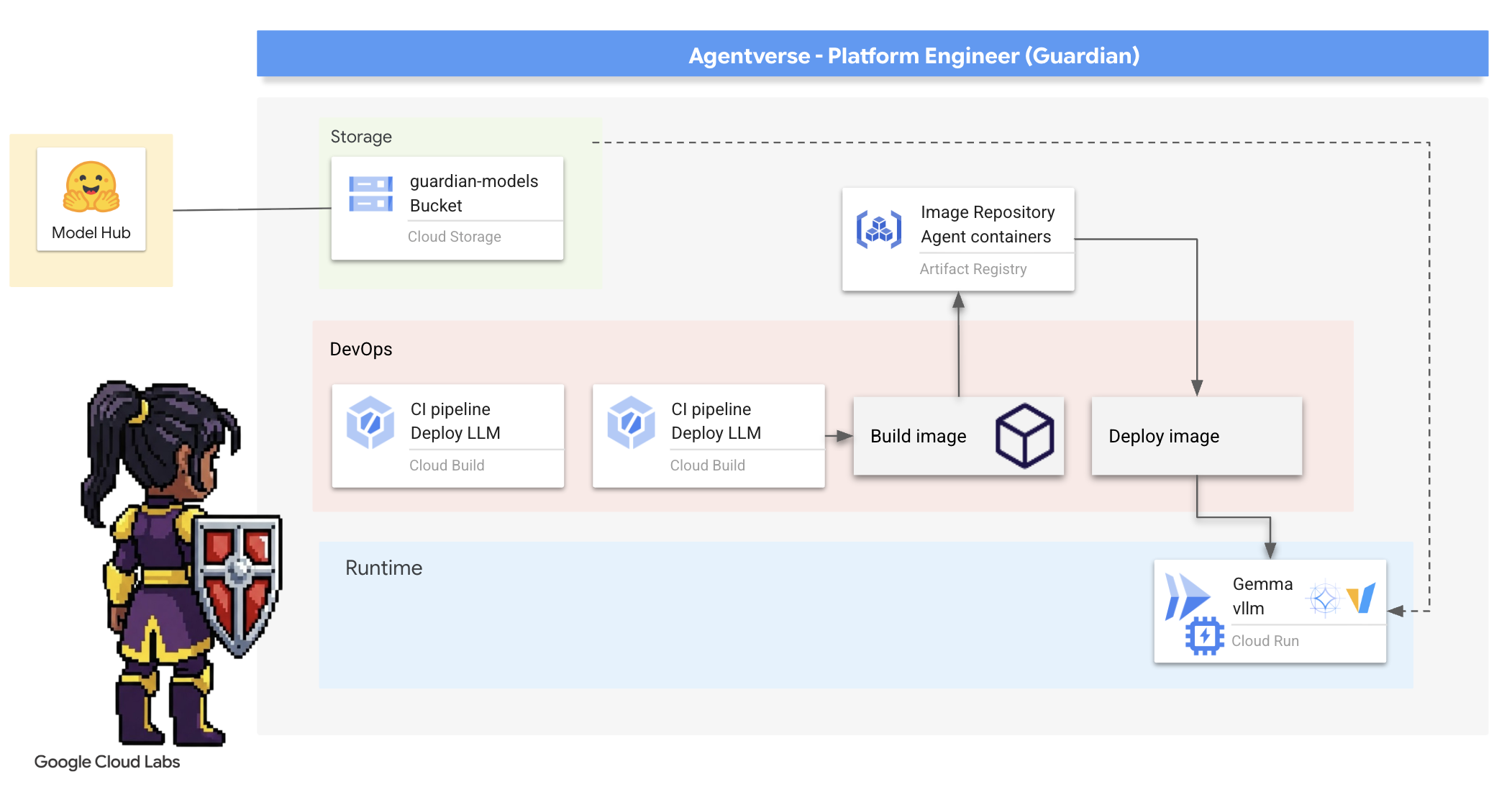Click the Cloud Storage bucket icon

point(370,194)
